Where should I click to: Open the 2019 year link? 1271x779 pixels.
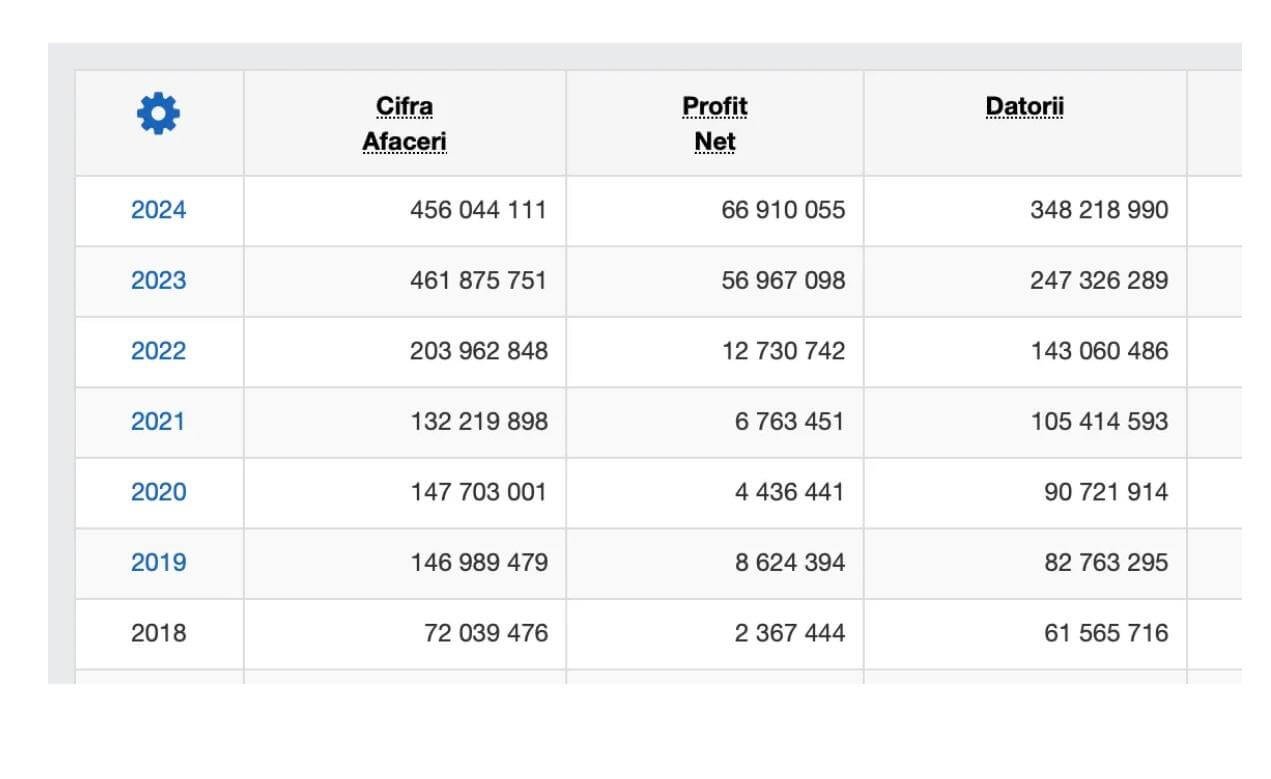pos(158,563)
